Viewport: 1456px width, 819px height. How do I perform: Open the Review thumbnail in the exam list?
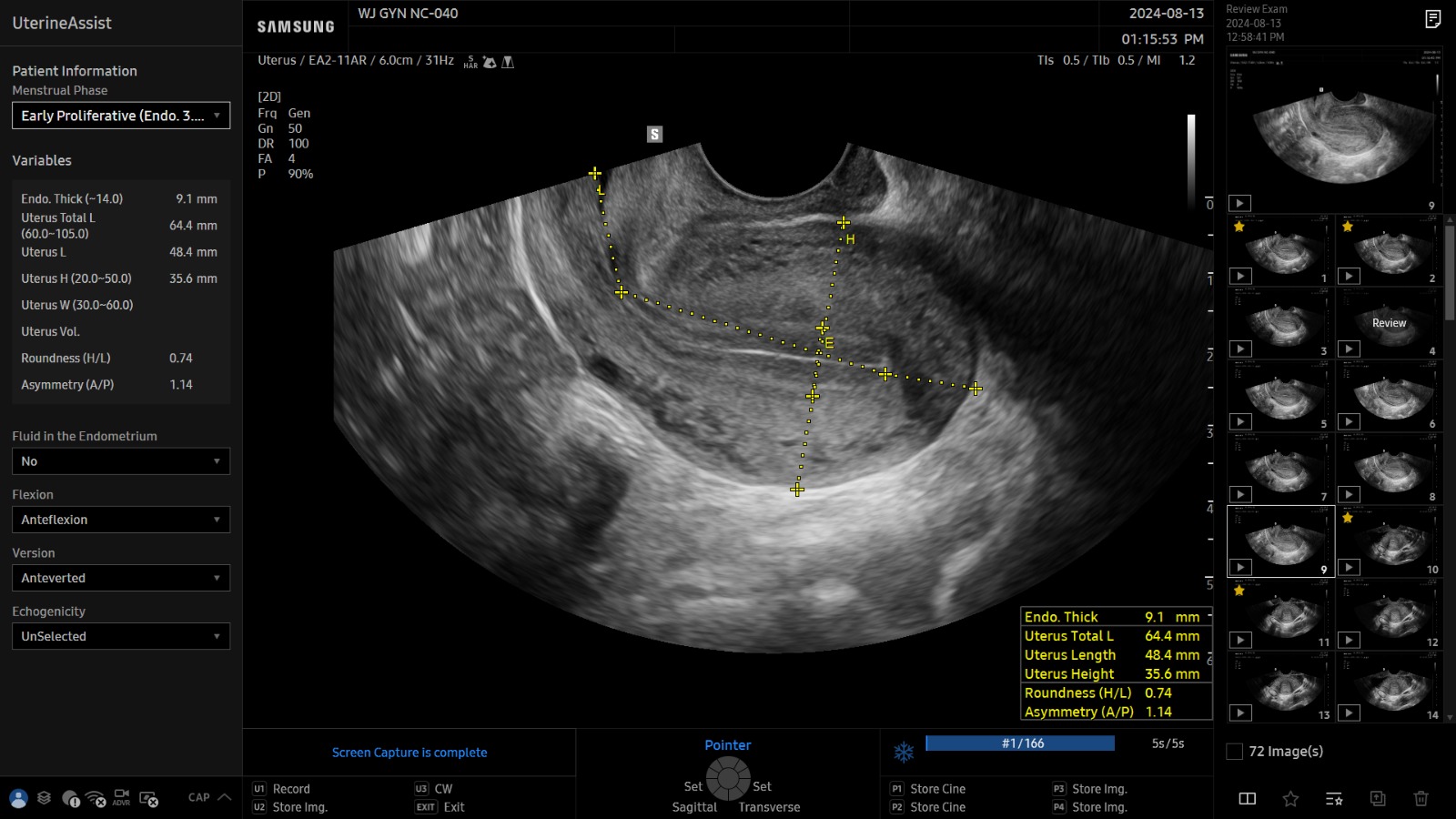coord(1390,322)
